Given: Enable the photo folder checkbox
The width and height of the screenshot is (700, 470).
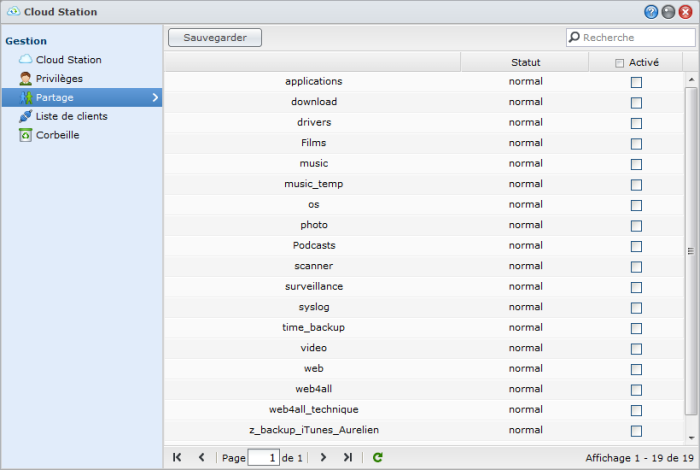Looking at the screenshot, I should tap(636, 226).
